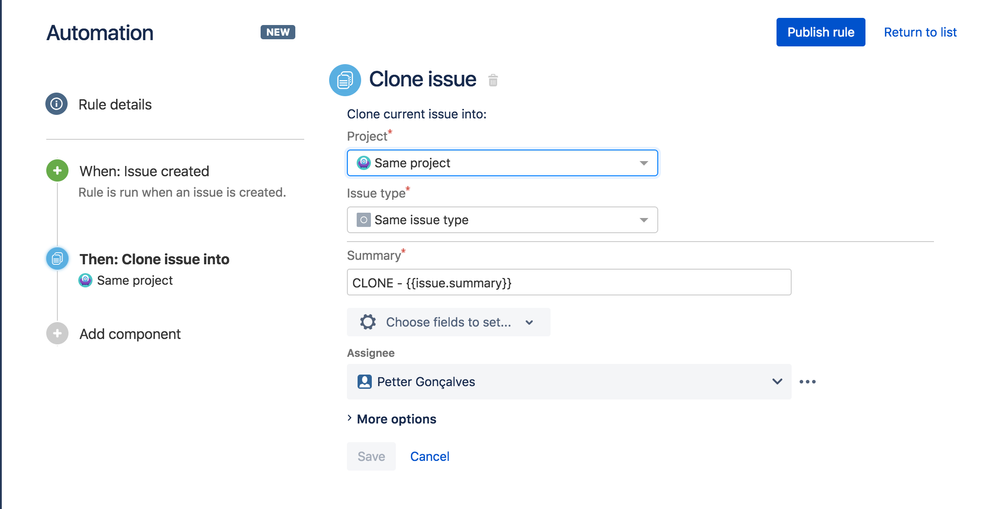Click the Cancel link
Viewport: 998px width, 509px height.
pyautogui.click(x=430, y=456)
